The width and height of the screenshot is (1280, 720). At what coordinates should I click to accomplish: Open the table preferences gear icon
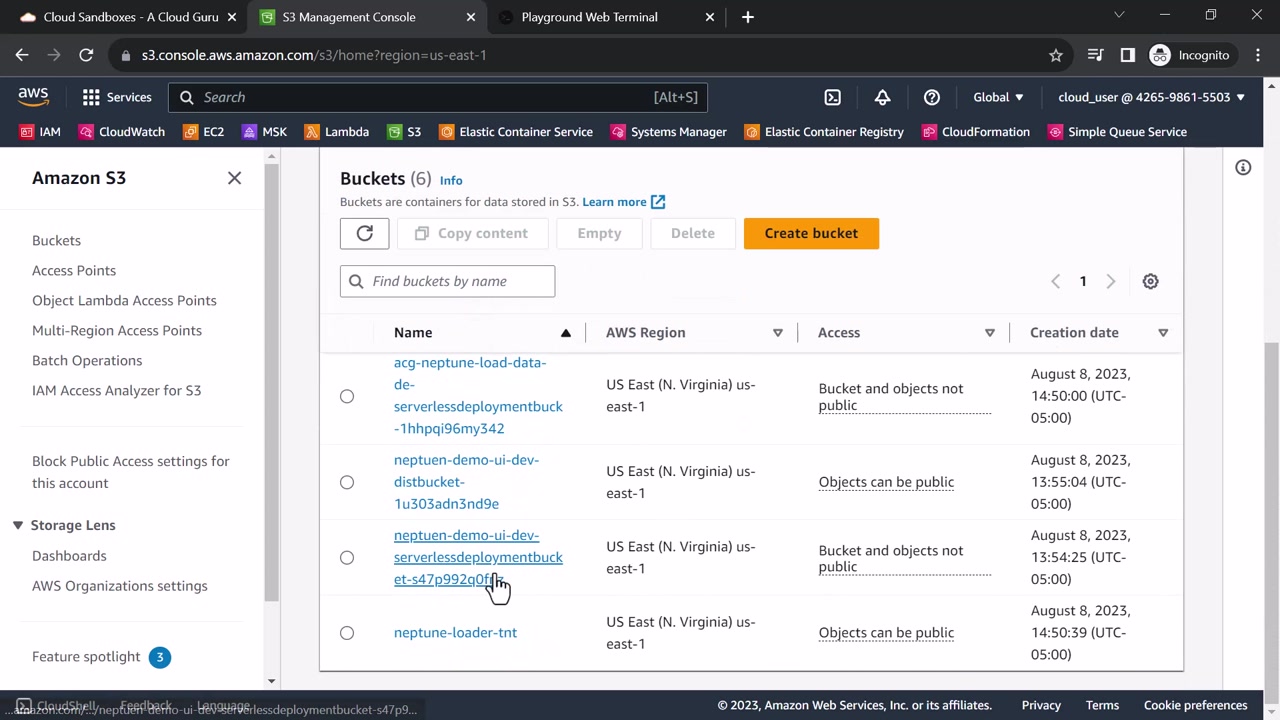click(1150, 282)
